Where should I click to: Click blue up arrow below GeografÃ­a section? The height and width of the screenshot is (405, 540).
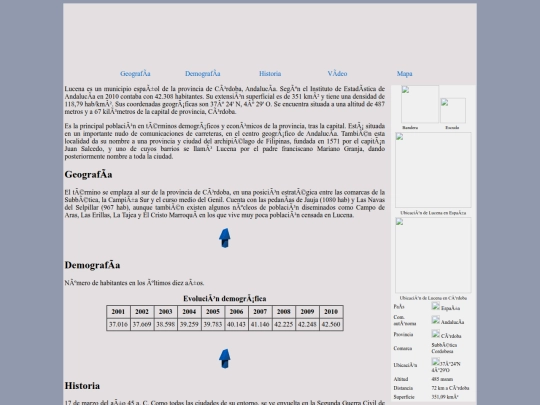225,238
